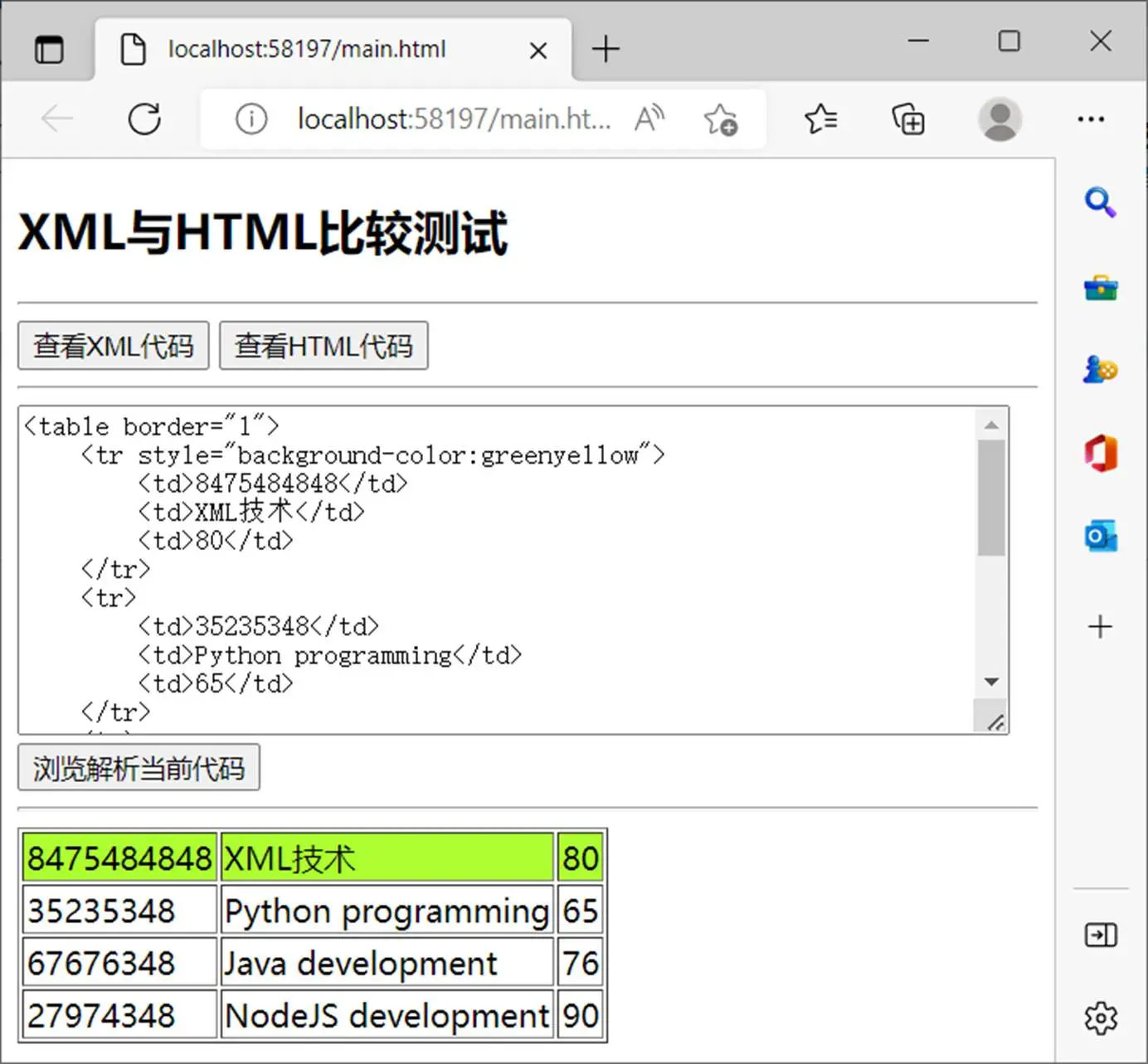Minimize the browser window
Viewport: 1148px width, 1064px height.
click(x=918, y=41)
